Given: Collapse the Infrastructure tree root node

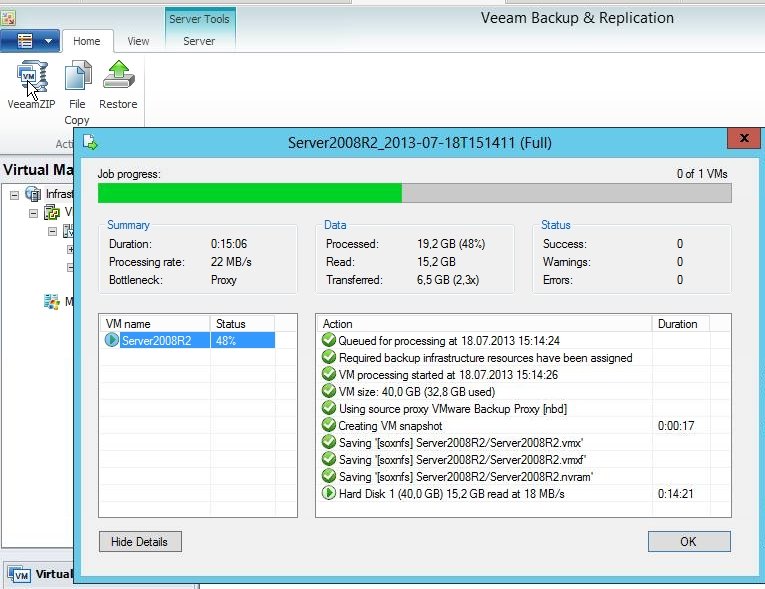Looking at the screenshot, I should click(x=14, y=195).
